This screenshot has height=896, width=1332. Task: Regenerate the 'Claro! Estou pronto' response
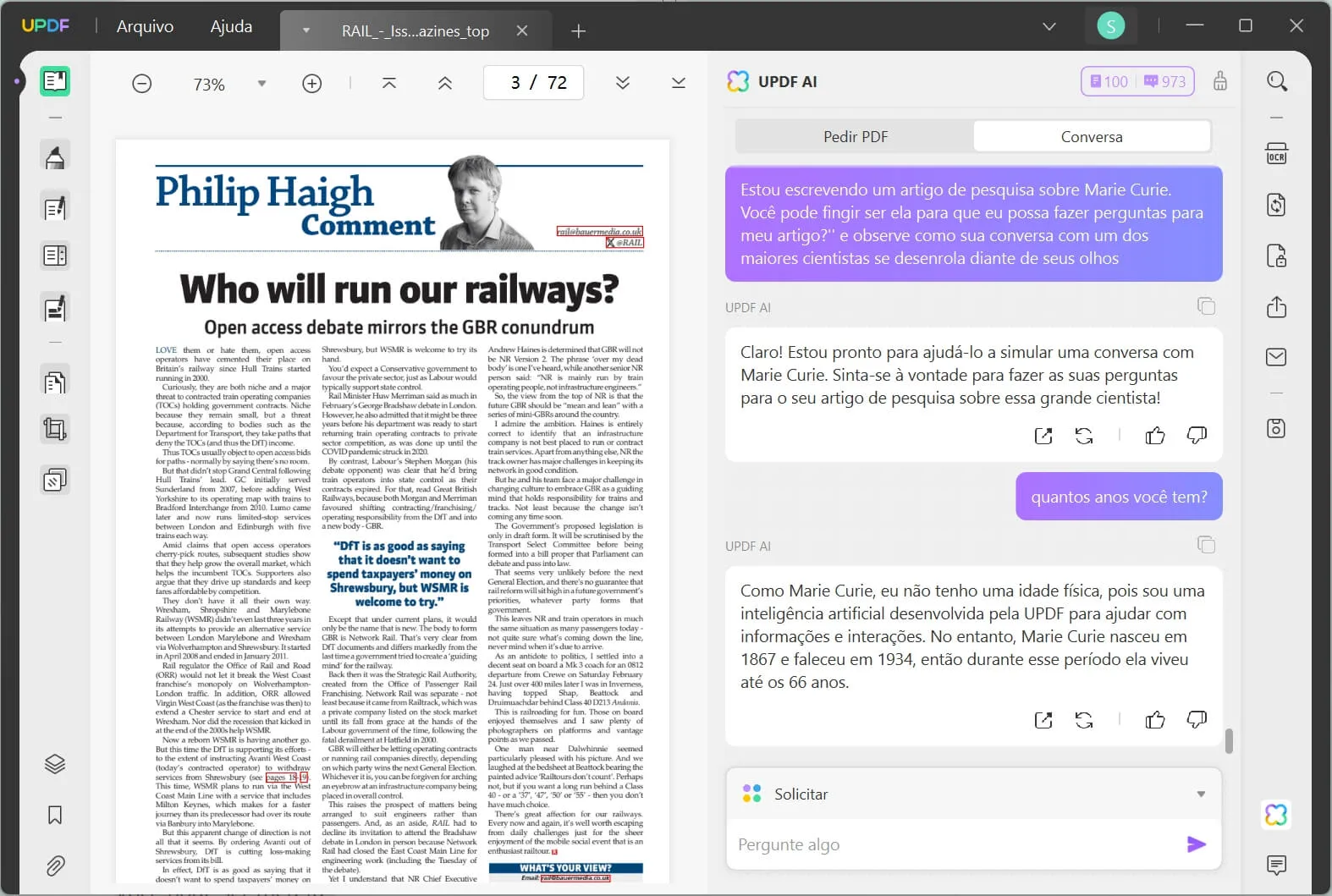click(1084, 436)
